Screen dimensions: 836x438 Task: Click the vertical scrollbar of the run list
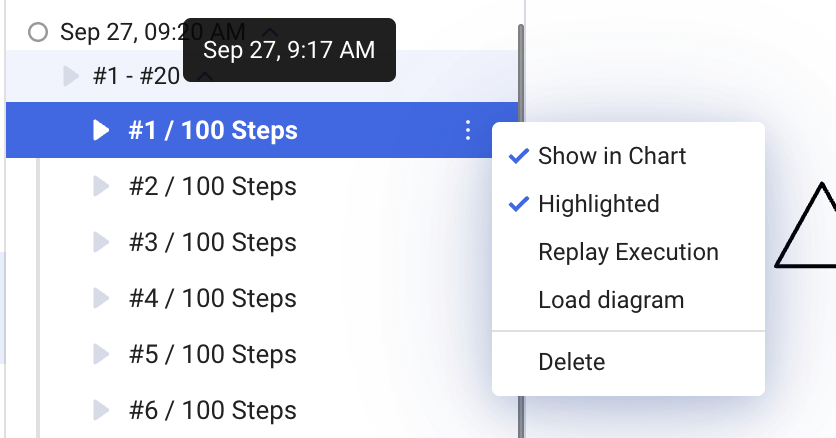pyautogui.click(x=521, y=229)
